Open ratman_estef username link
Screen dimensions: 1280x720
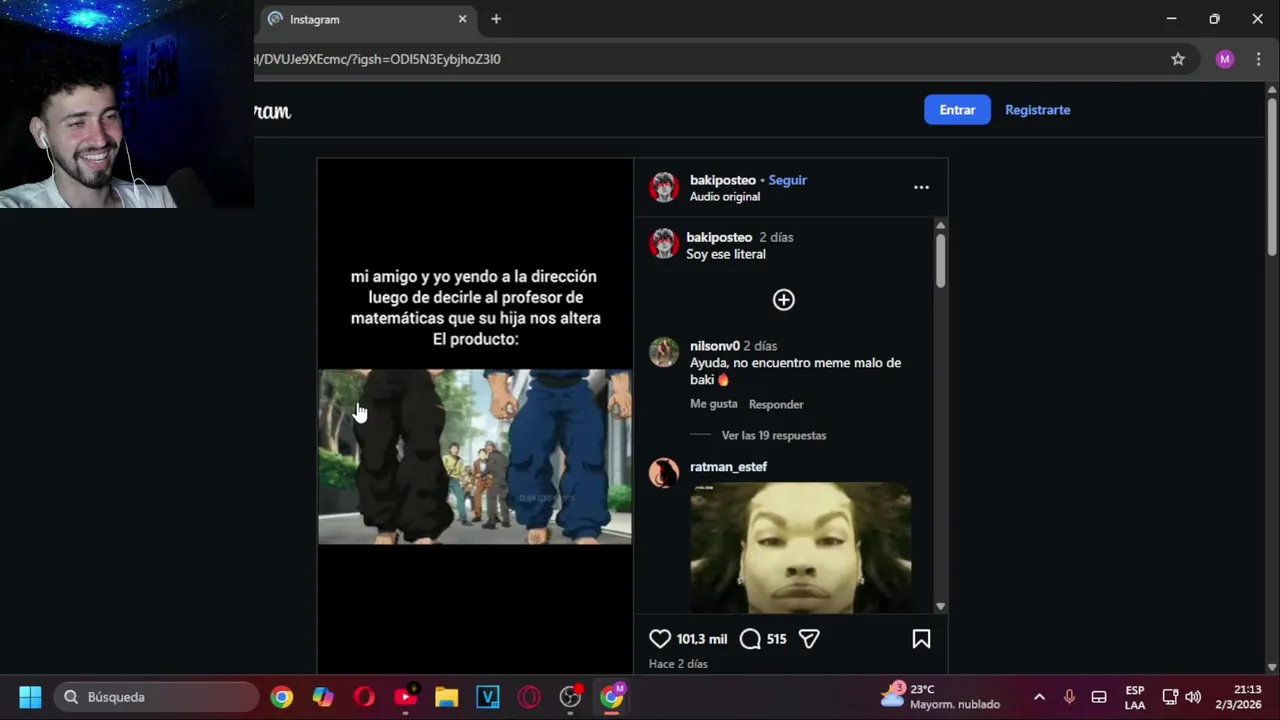tap(728, 467)
